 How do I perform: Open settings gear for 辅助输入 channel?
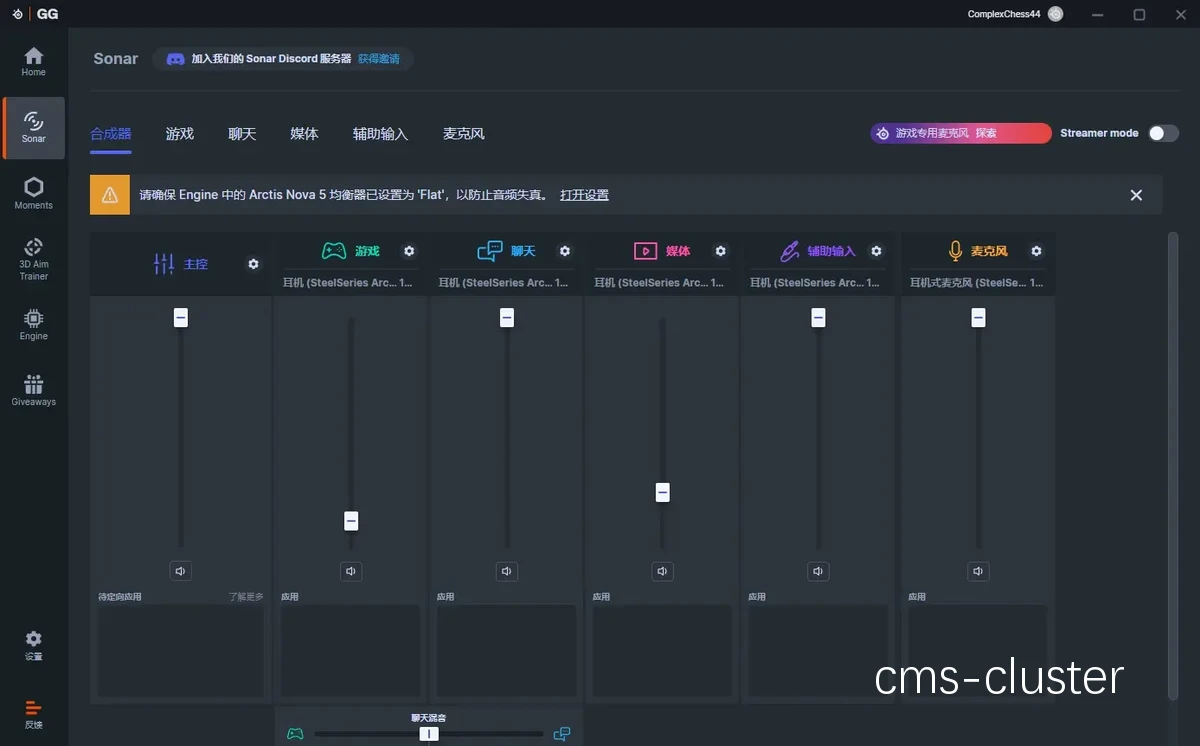(x=877, y=251)
